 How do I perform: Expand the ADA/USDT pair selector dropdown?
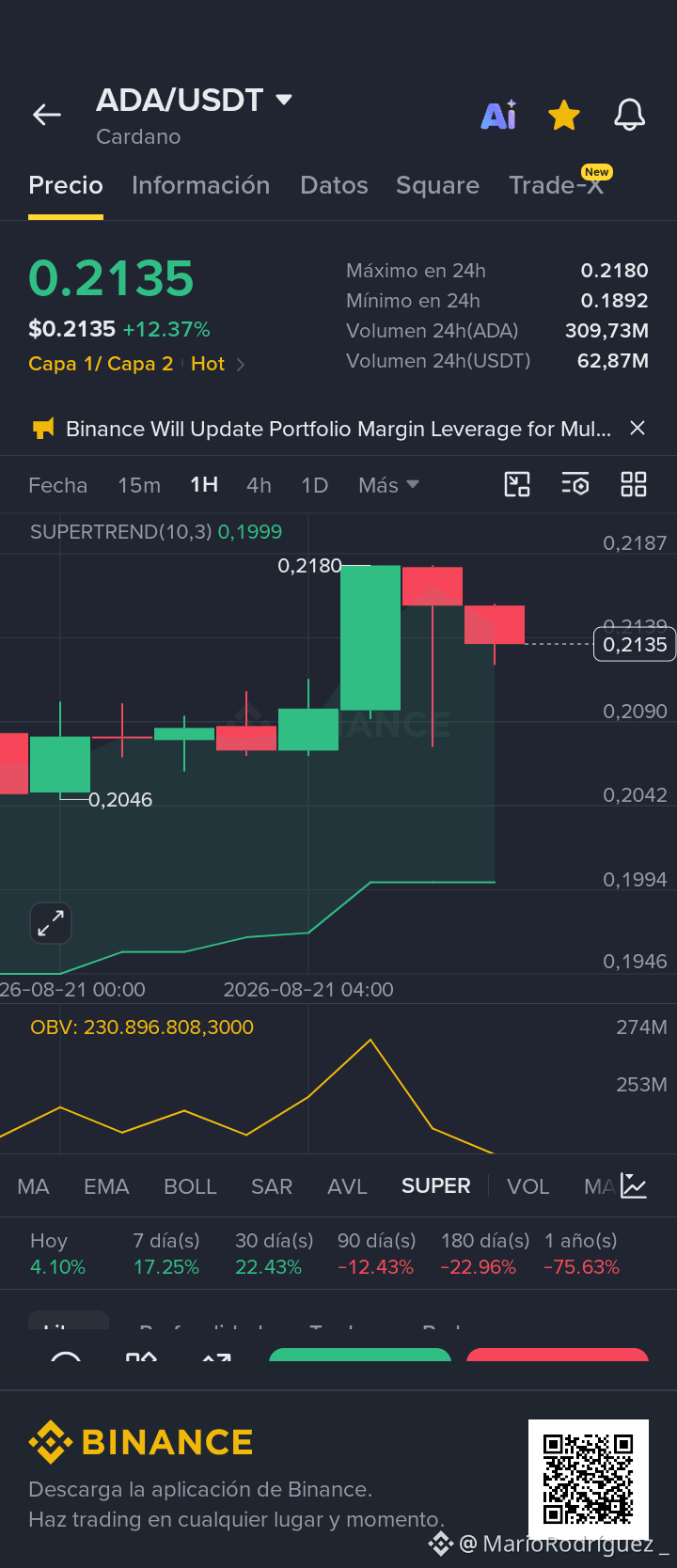(283, 99)
